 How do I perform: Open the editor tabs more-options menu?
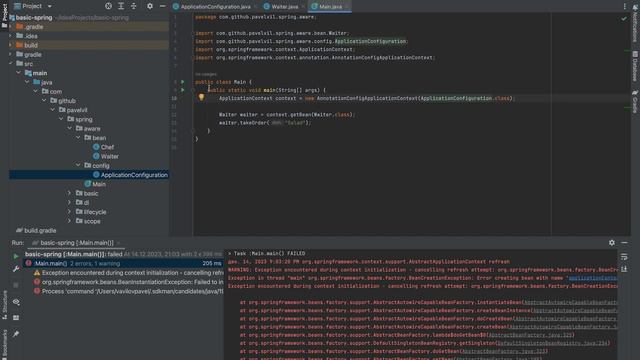click(624, 6)
